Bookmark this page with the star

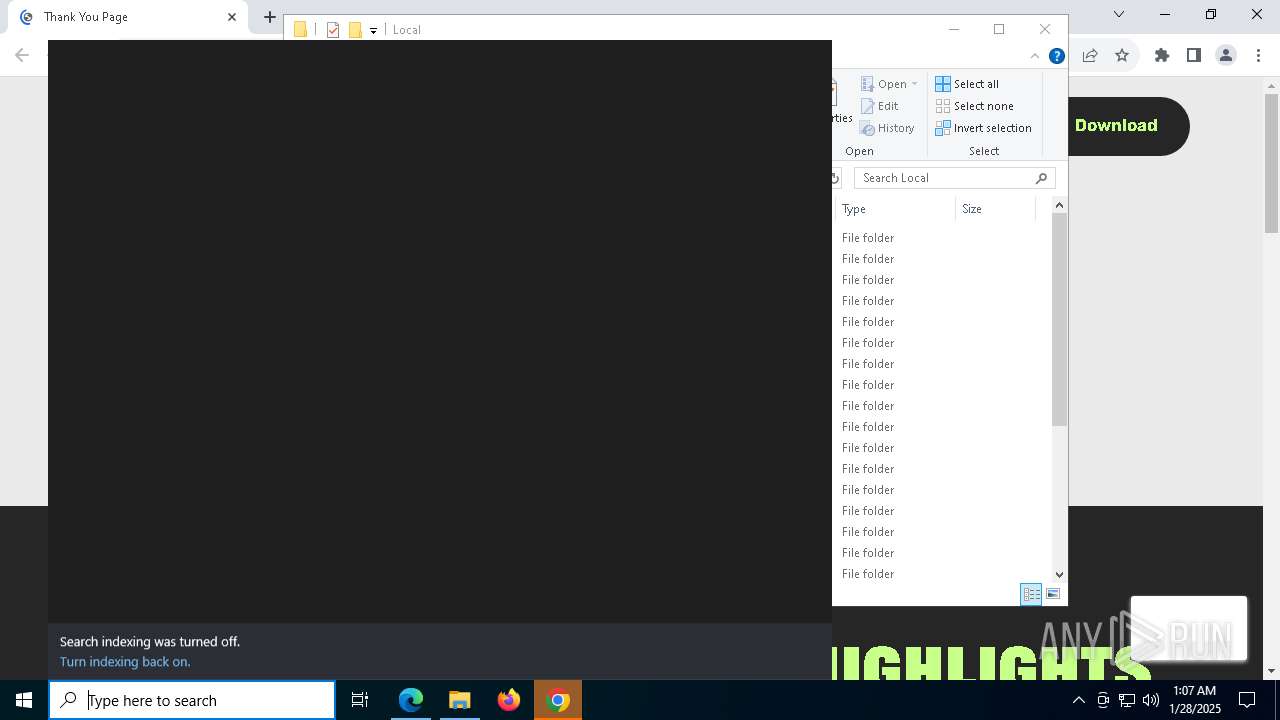(x=1122, y=56)
